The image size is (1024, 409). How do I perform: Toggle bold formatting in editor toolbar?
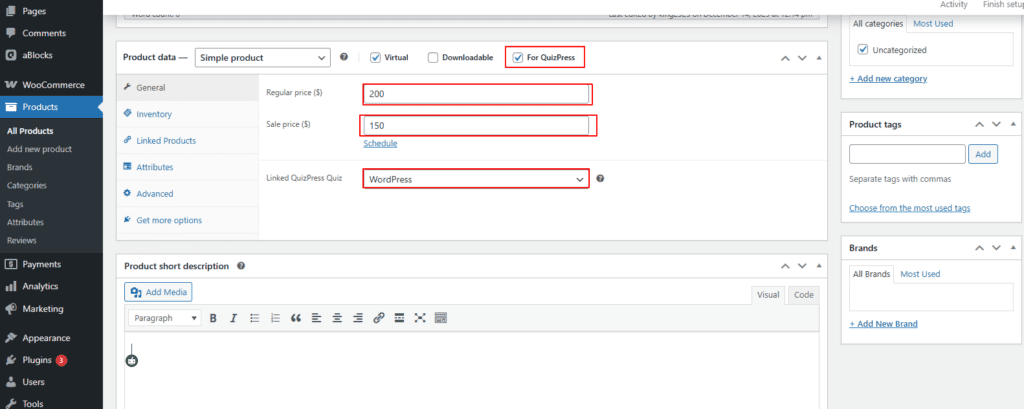tap(213, 318)
